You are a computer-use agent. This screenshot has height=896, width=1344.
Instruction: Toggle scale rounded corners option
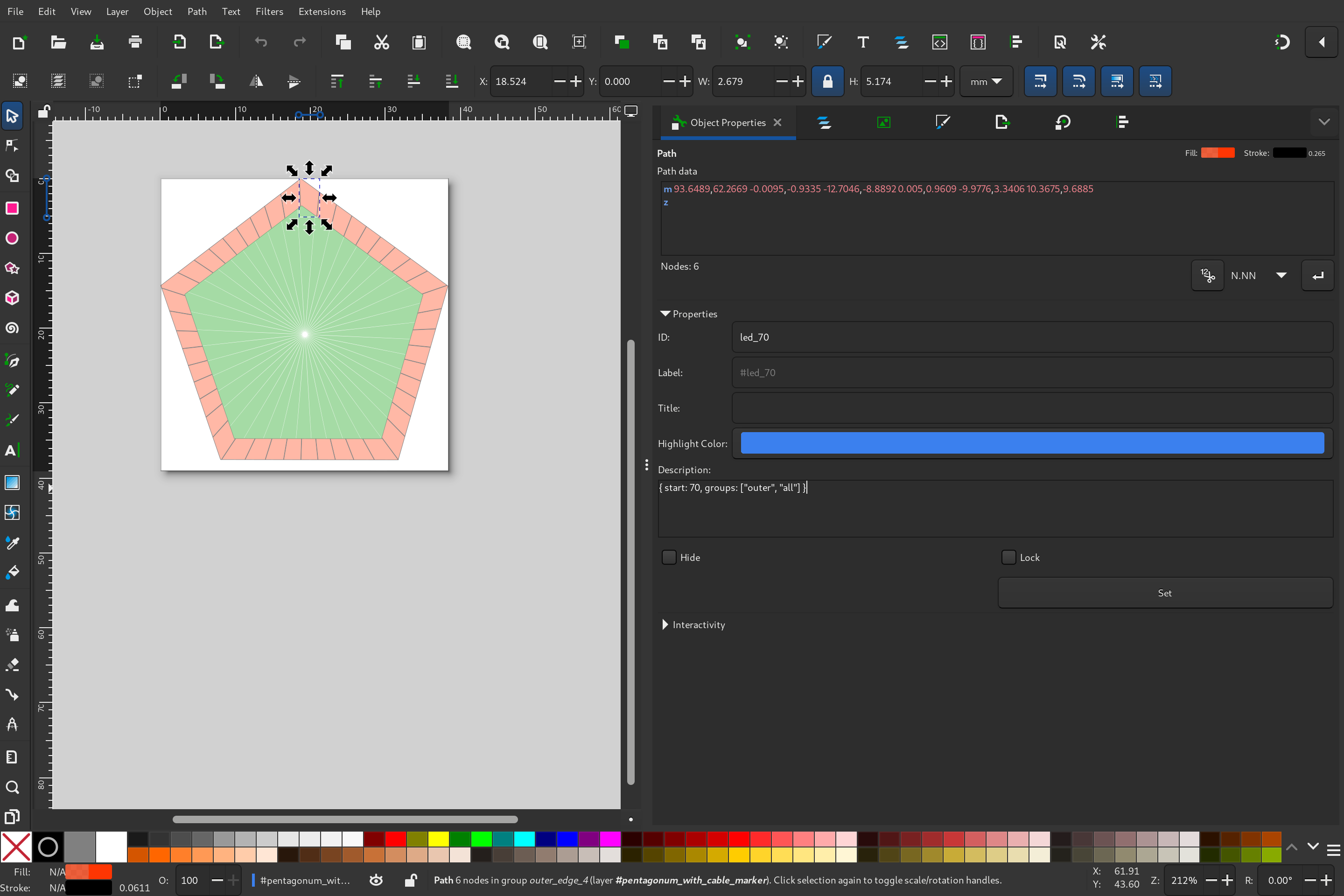[1078, 81]
